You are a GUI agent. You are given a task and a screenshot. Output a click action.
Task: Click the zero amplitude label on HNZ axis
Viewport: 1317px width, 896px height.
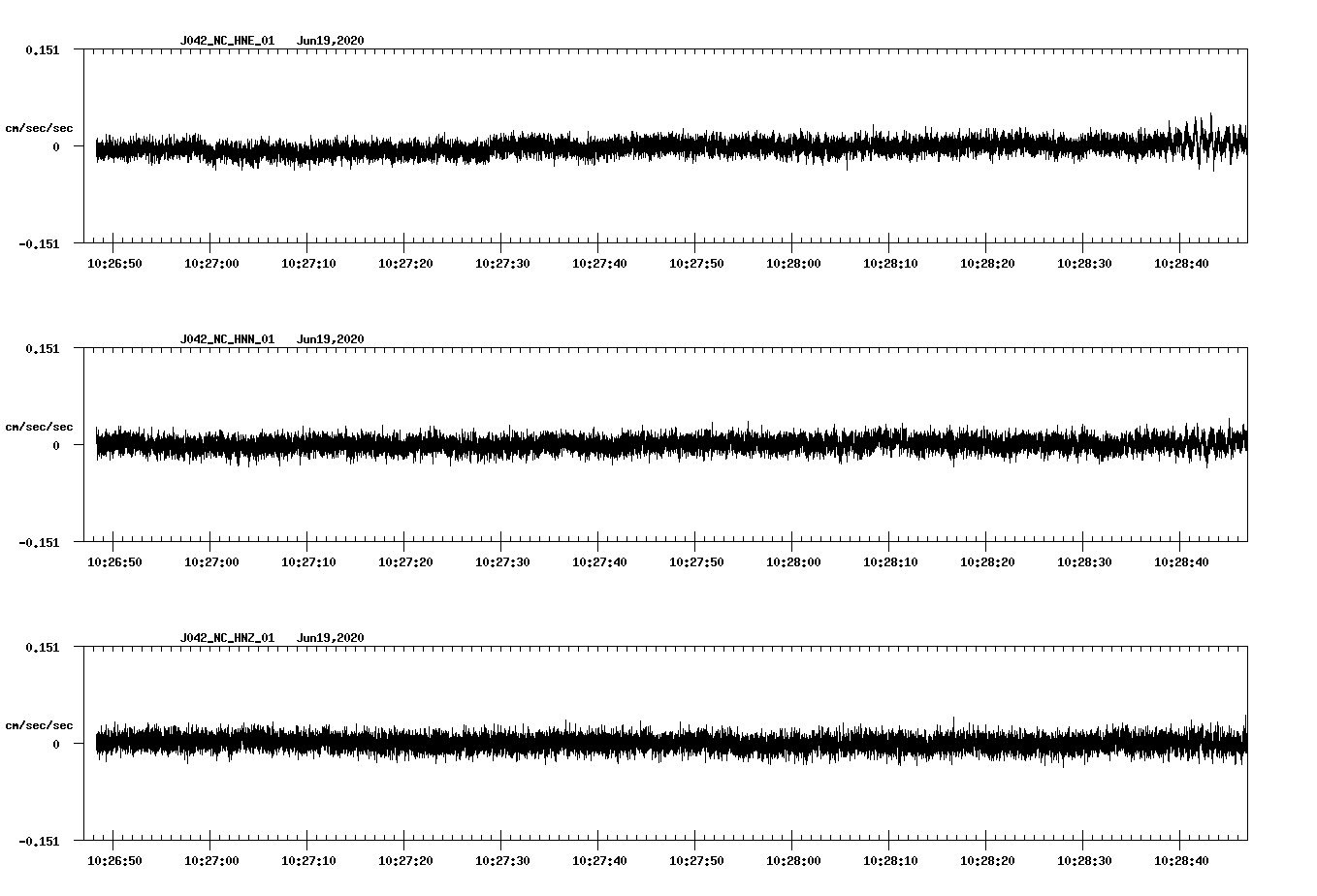[56, 744]
